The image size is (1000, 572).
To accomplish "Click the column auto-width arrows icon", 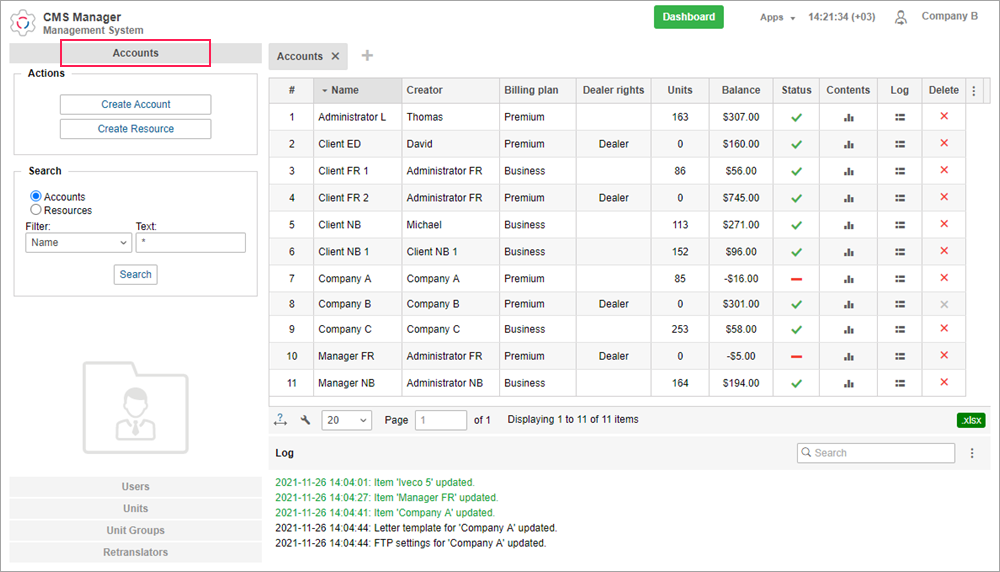I will click(x=281, y=420).
